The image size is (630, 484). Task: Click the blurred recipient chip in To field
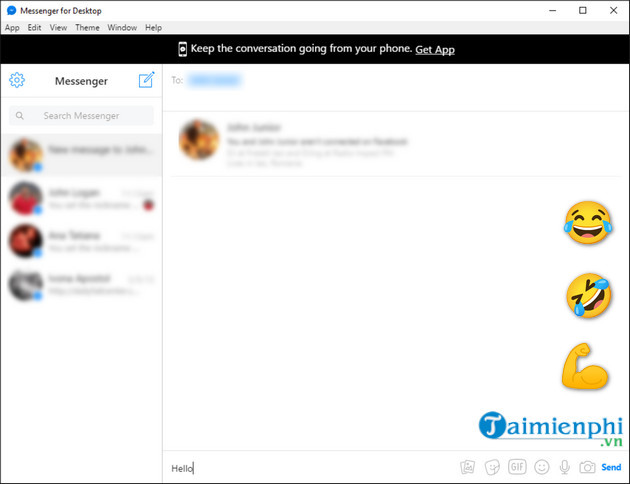point(215,80)
